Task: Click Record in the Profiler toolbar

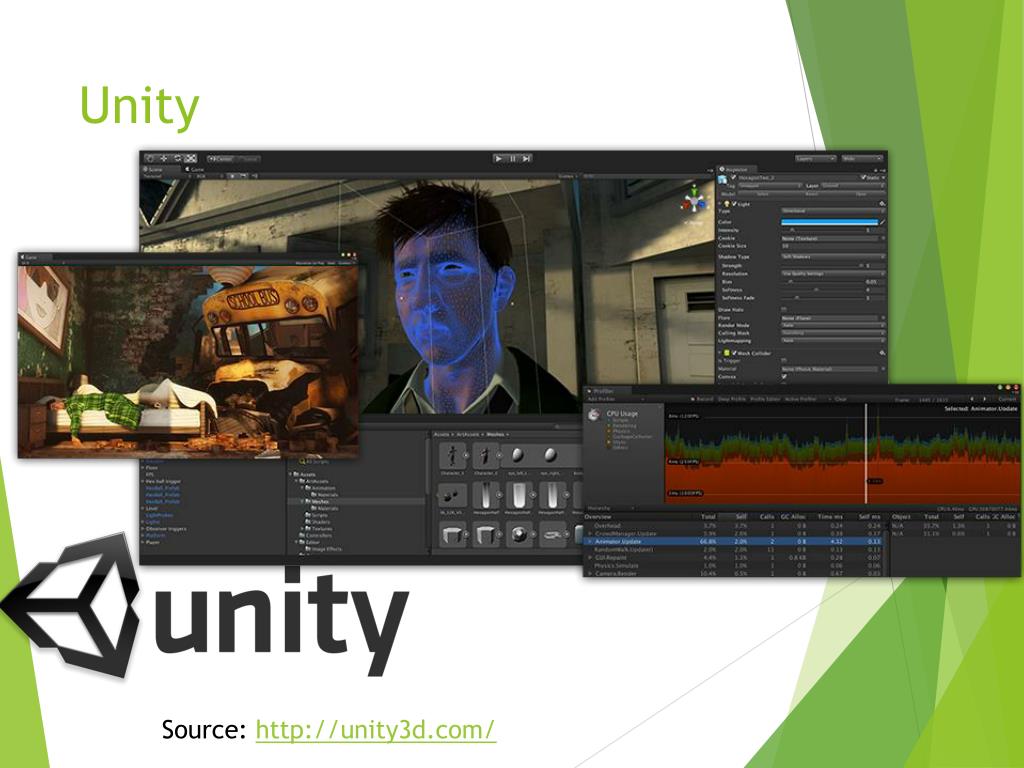Action: click(702, 399)
